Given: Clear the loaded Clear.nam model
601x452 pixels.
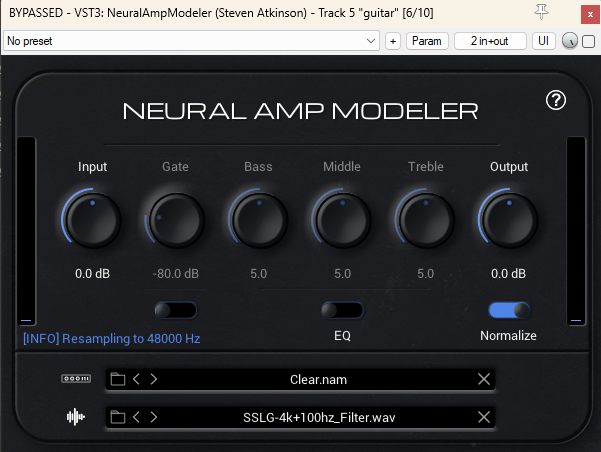Looking at the screenshot, I should pyautogui.click(x=484, y=379).
